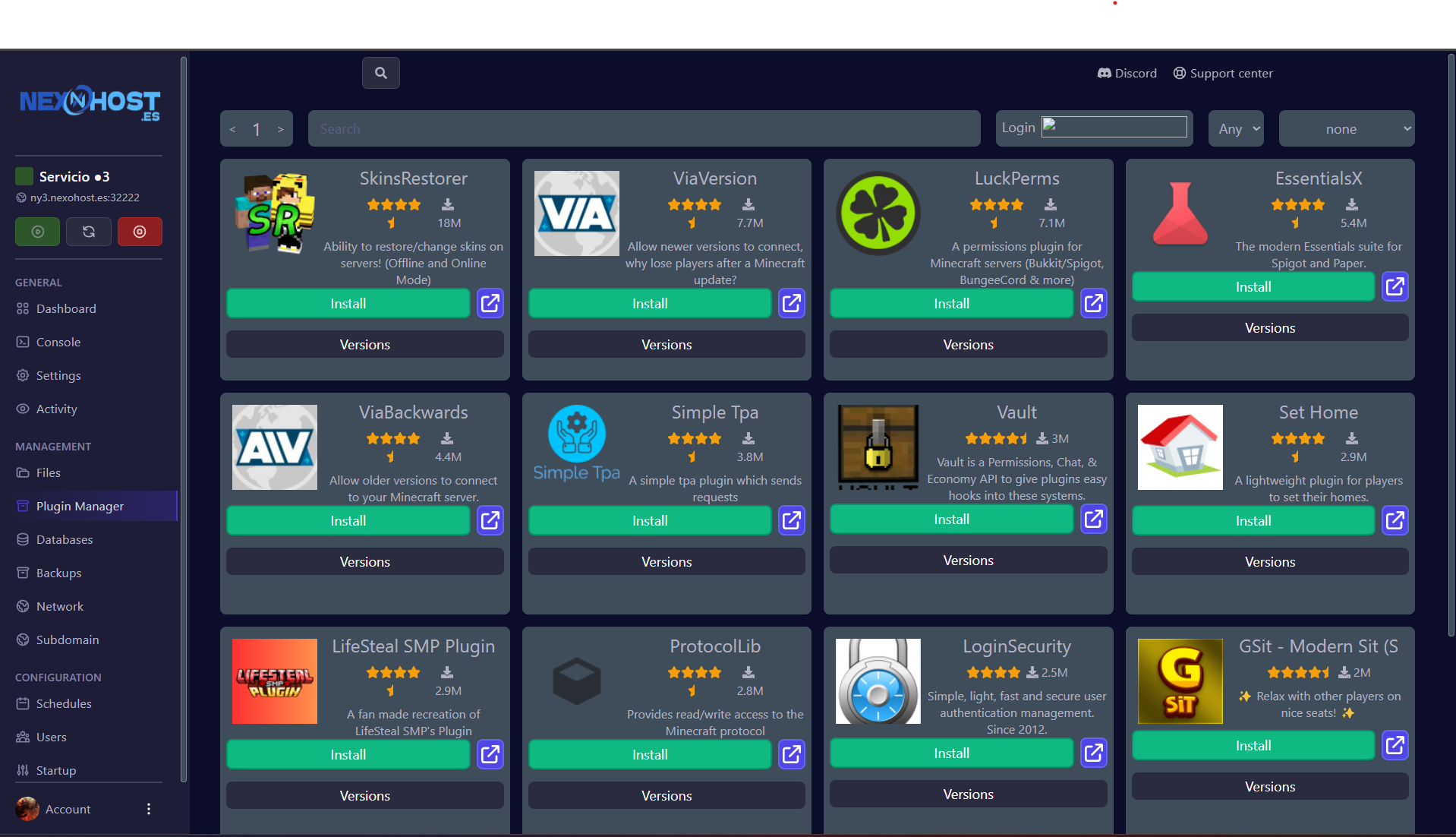Screen dimensions: 1456x837
Task: Click the Support center lifebuoy icon
Action: tap(1179, 73)
